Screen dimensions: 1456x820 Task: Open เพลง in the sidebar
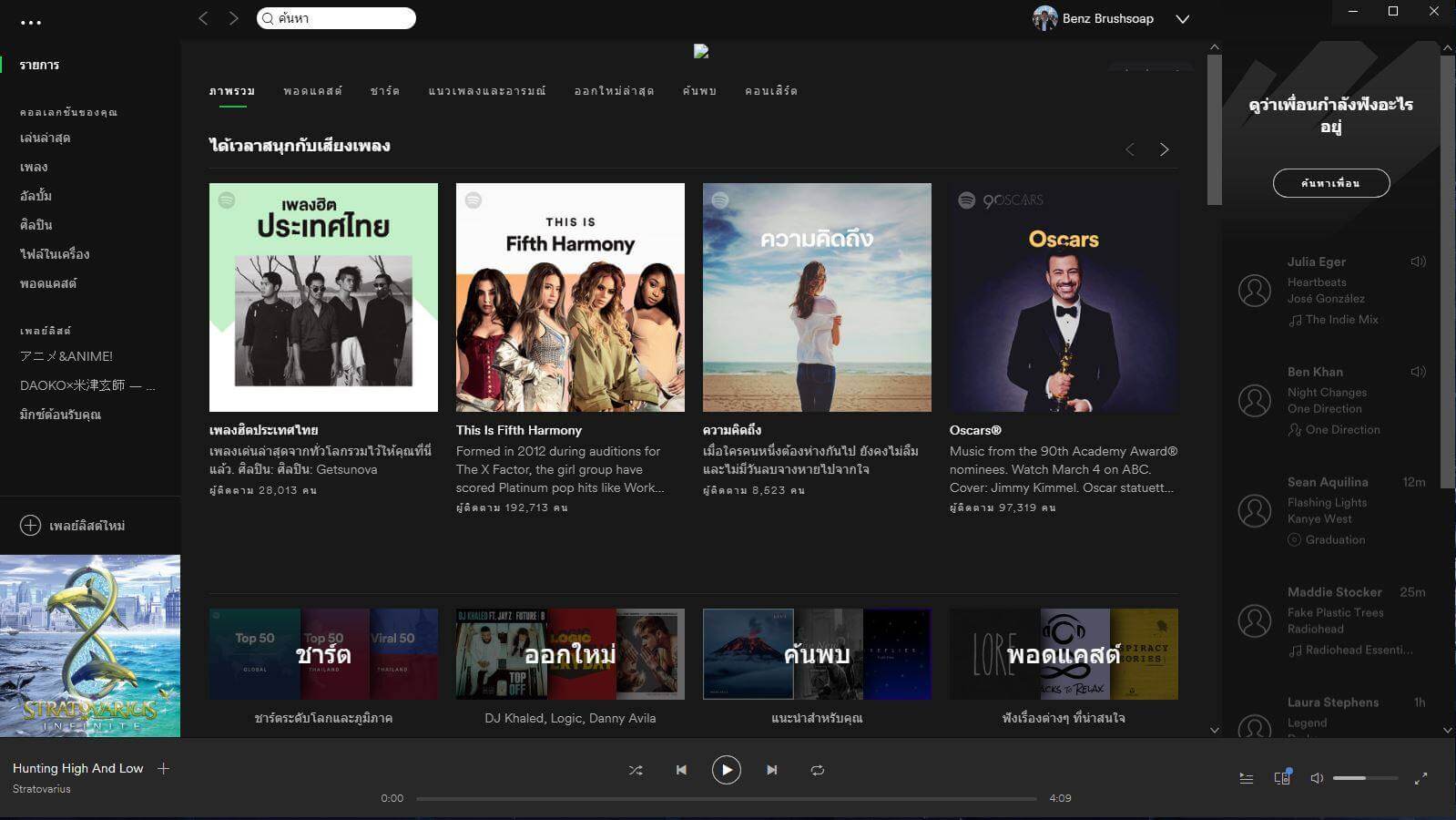point(34,167)
